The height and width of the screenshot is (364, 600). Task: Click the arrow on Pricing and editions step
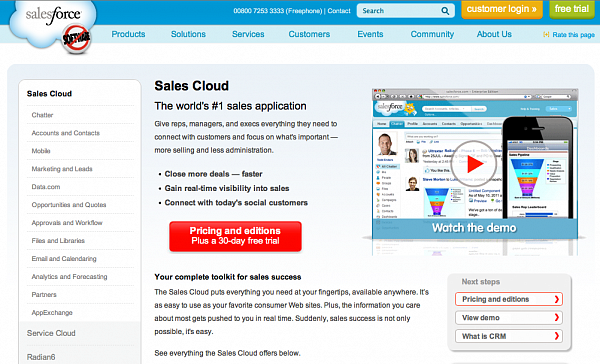[557, 299]
